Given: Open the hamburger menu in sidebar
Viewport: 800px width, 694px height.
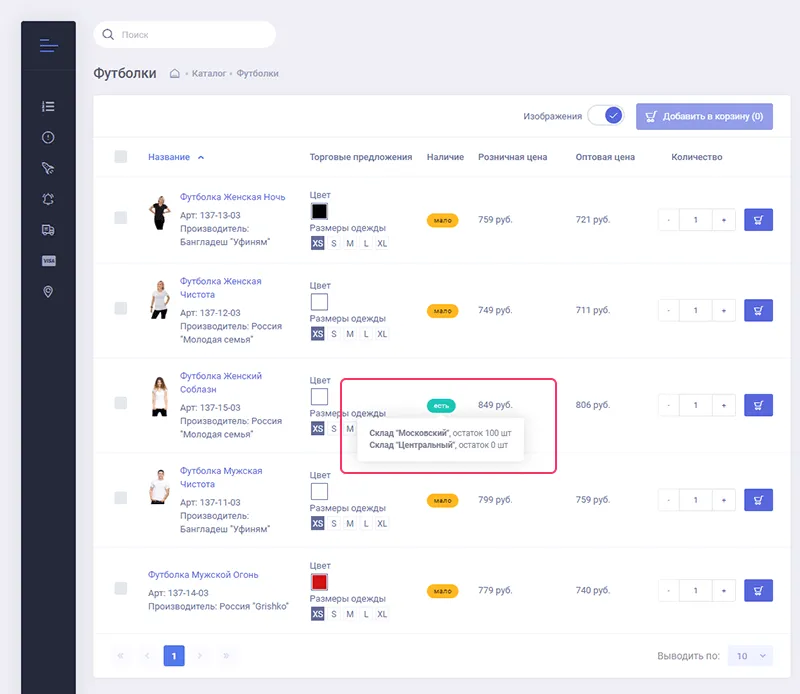Looking at the screenshot, I should pos(48,45).
